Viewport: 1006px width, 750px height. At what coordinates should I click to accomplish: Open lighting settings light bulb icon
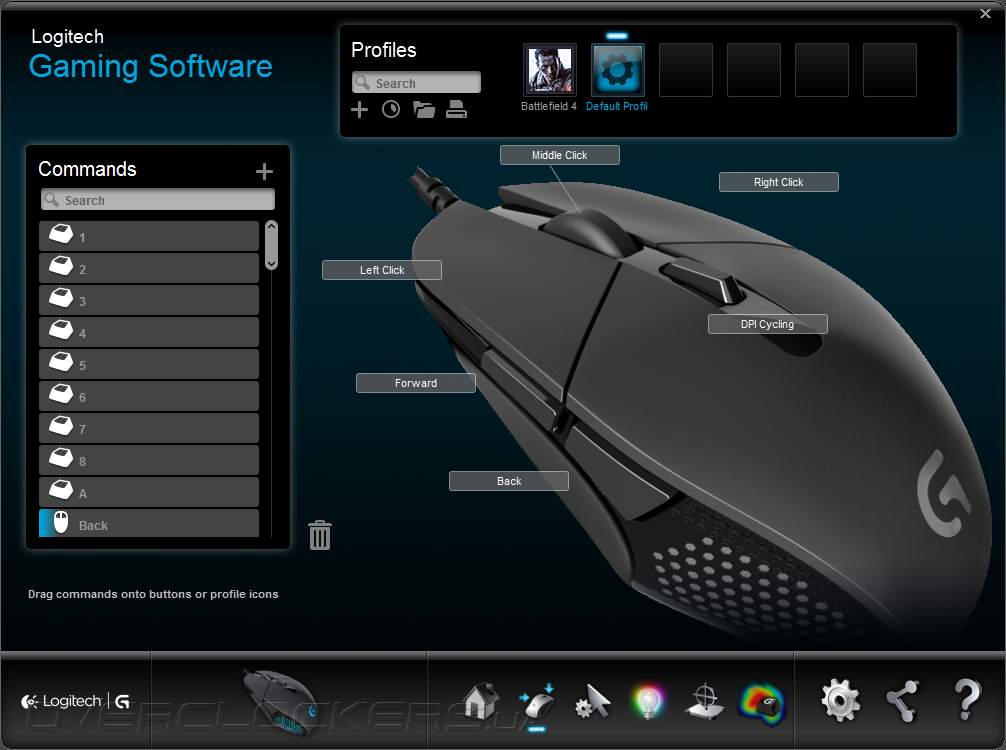click(648, 702)
